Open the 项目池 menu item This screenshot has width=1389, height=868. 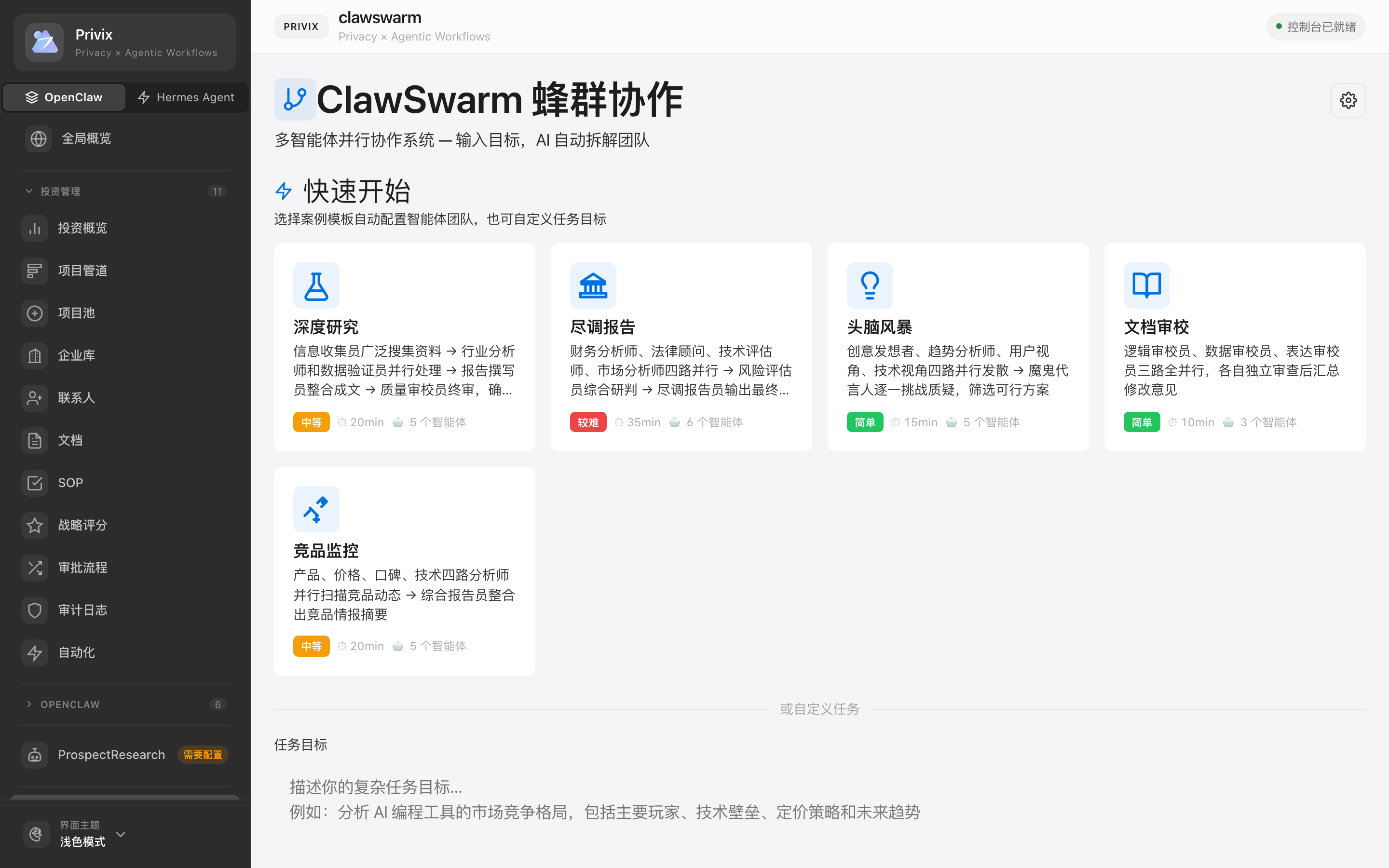point(125,313)
